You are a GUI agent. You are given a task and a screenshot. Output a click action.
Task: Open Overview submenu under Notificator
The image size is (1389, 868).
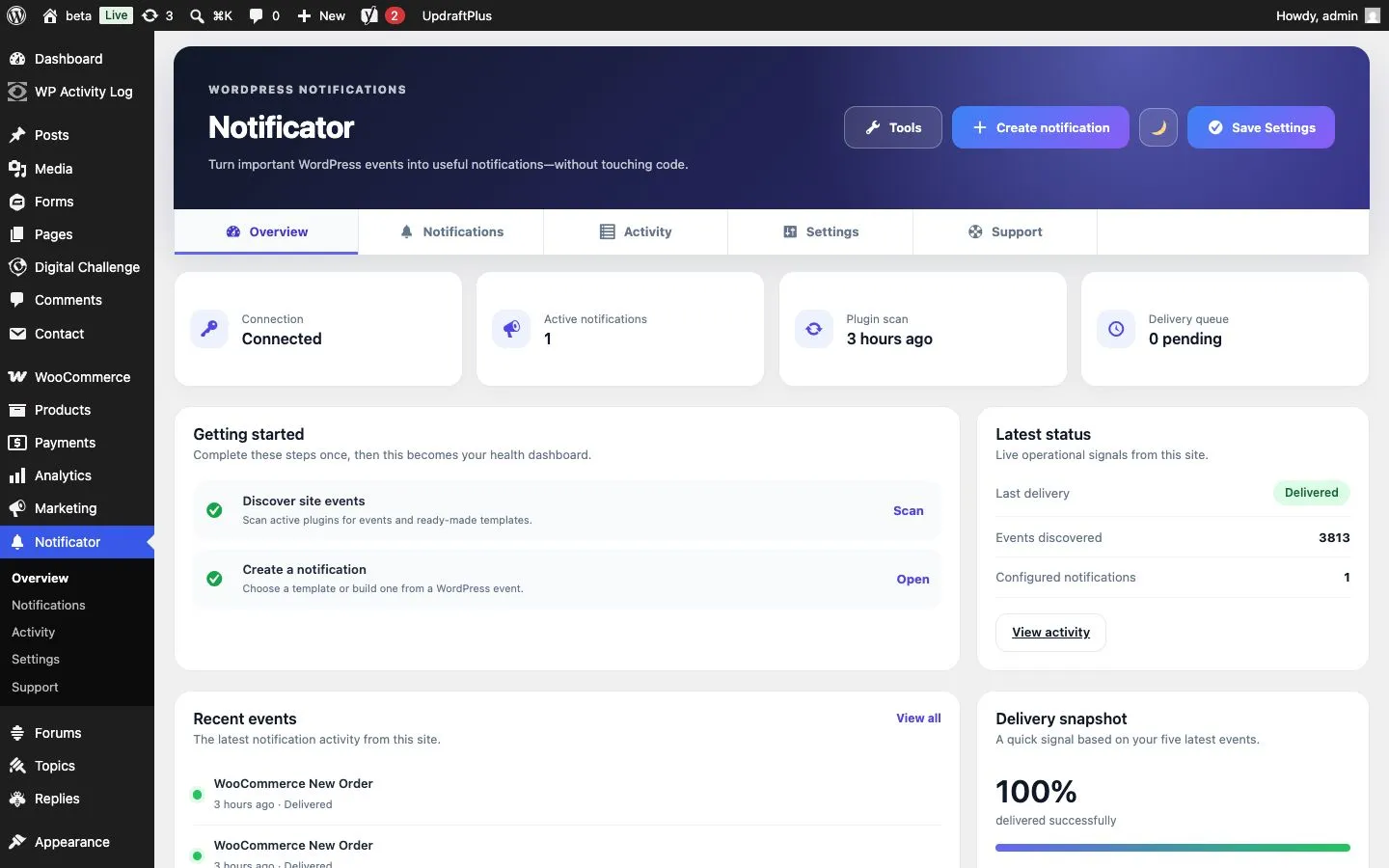[41, 578]
